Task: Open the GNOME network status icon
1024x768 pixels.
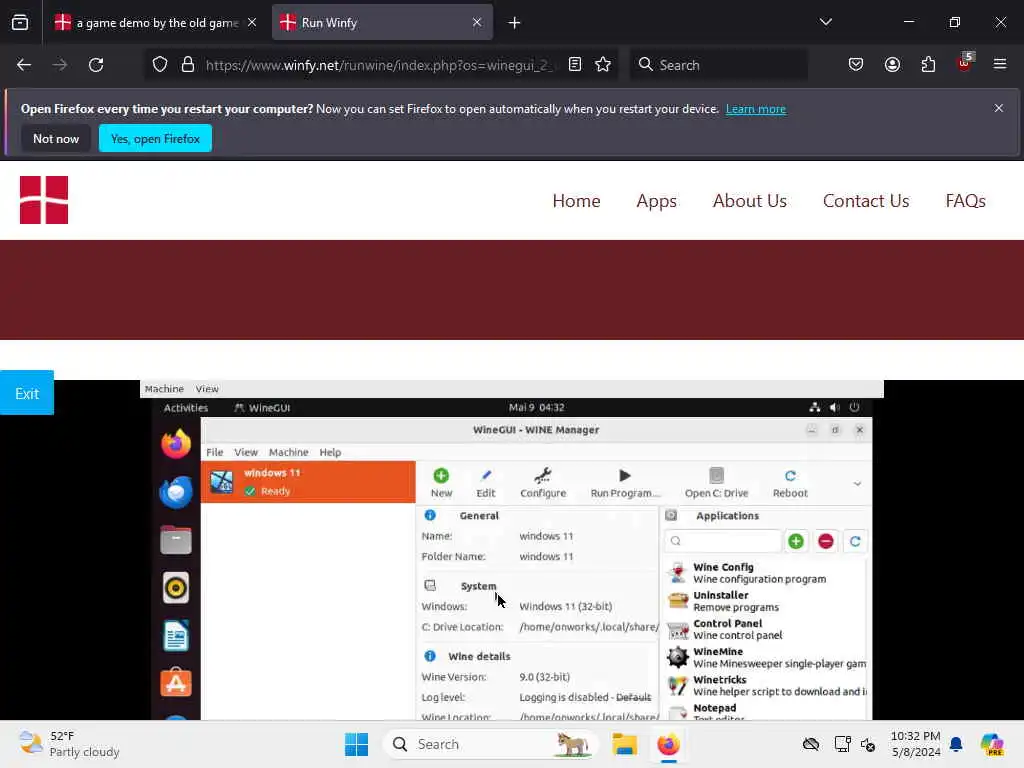Action: pos(814,408)
